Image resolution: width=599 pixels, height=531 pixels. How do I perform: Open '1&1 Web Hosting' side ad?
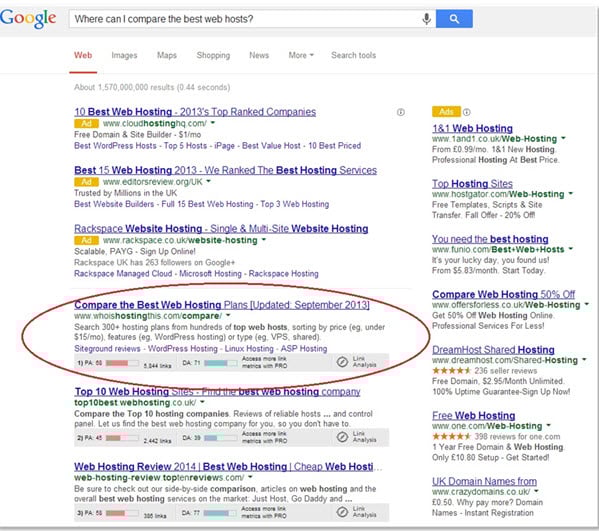pos(472,128)
